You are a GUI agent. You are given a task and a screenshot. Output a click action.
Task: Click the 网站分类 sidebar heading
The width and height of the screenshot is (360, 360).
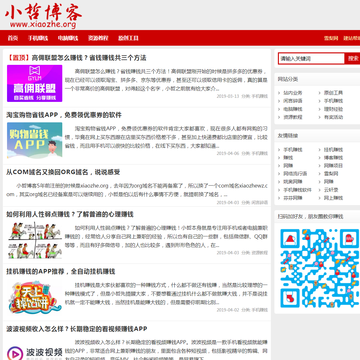click(288, 79)
